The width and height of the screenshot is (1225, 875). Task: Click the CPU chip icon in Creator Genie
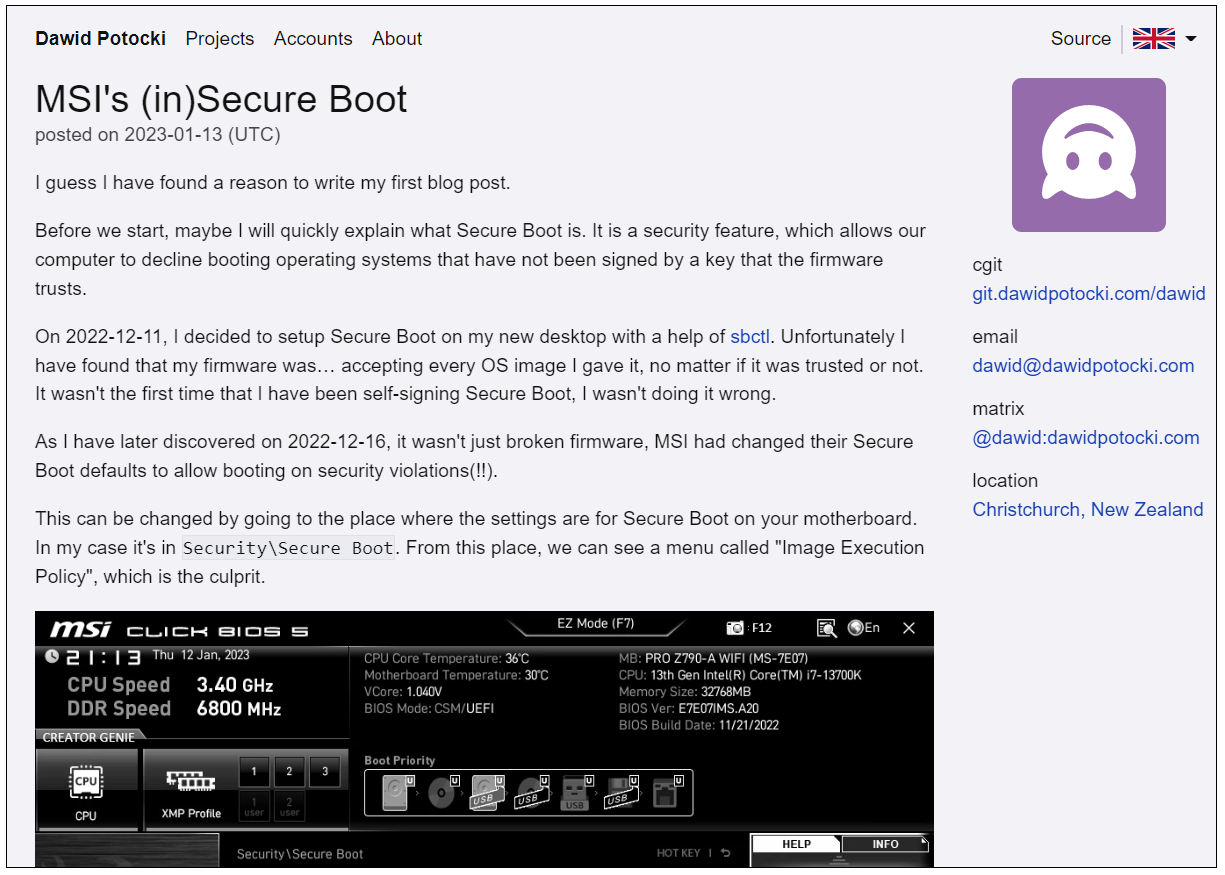pyautogui.click(x=86, y=783)
